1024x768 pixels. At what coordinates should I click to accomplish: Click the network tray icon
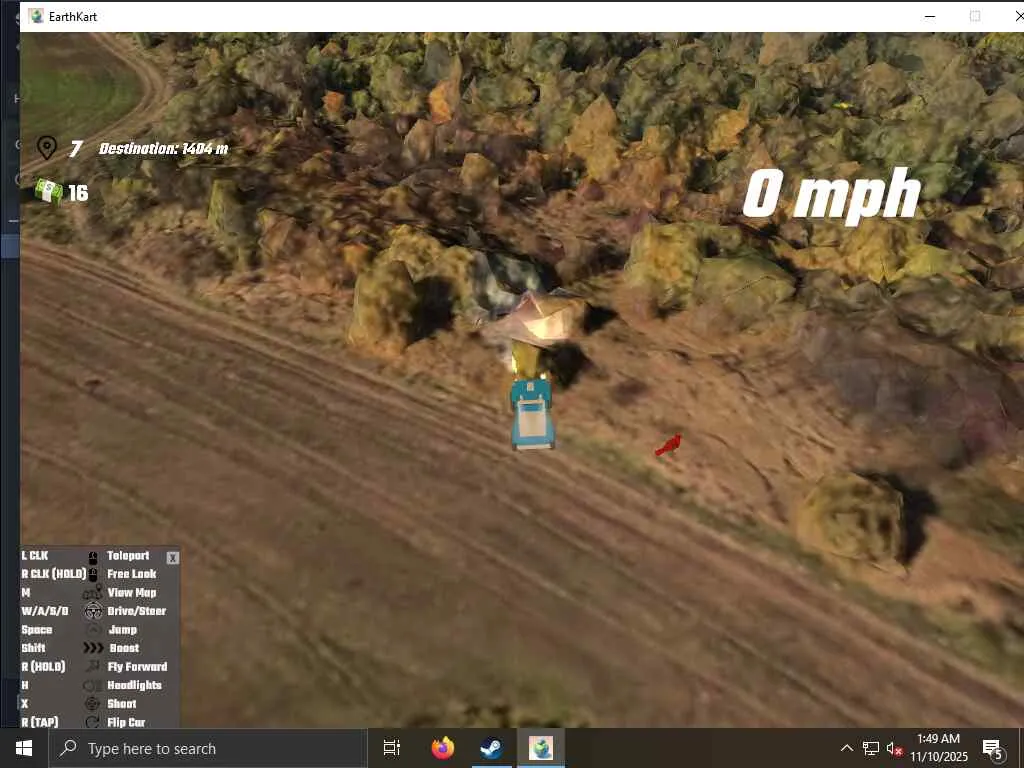pyautogui.click(x=871, y=748)
